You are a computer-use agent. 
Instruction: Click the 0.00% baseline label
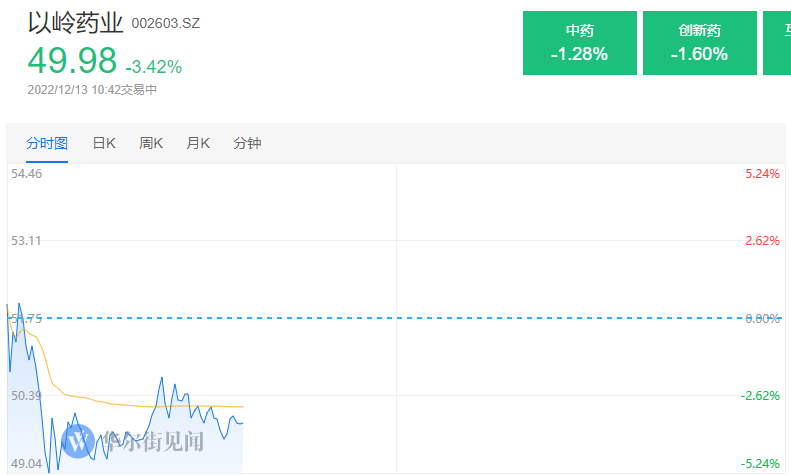pyautogui.click(x=762, y=319)
